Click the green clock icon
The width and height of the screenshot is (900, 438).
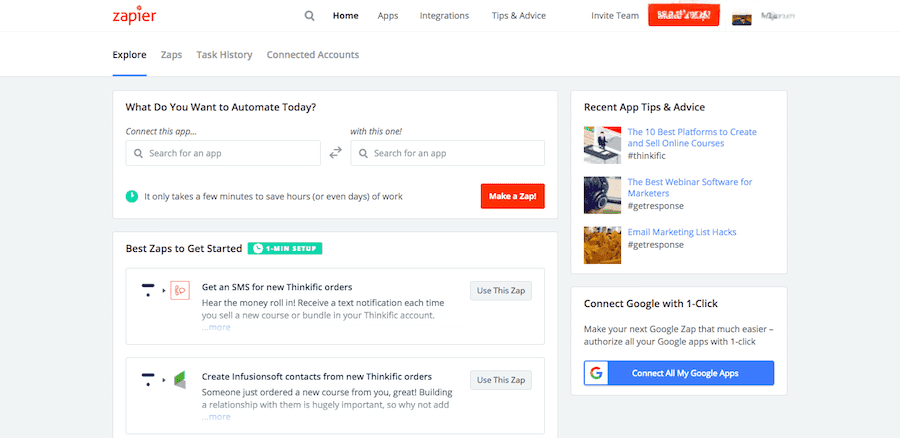click(132, 196)
